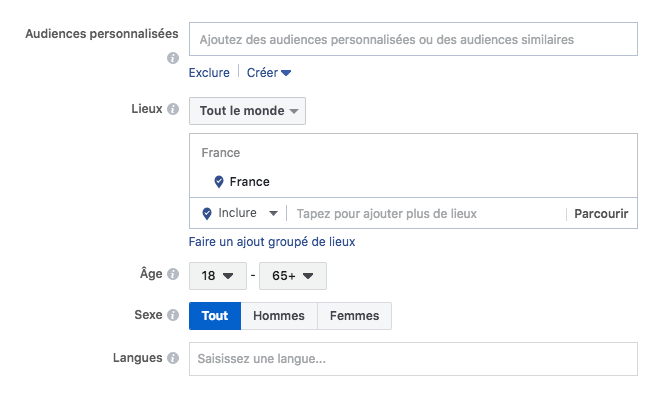
Task: Click the Langues info icon
Action: (173, 358)
